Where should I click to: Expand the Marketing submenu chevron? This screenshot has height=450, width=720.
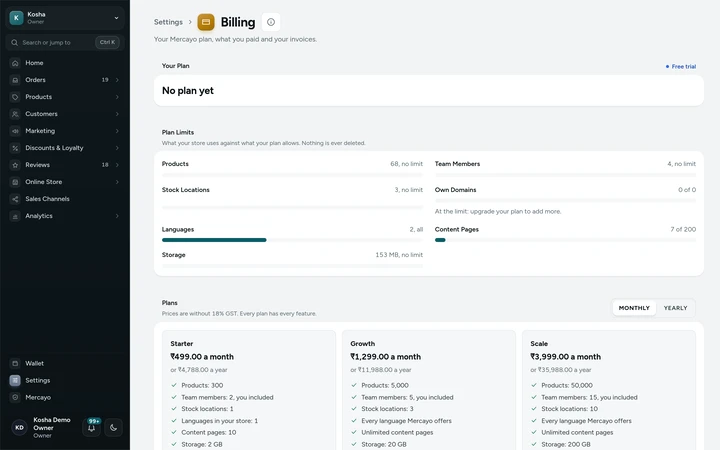117,131
